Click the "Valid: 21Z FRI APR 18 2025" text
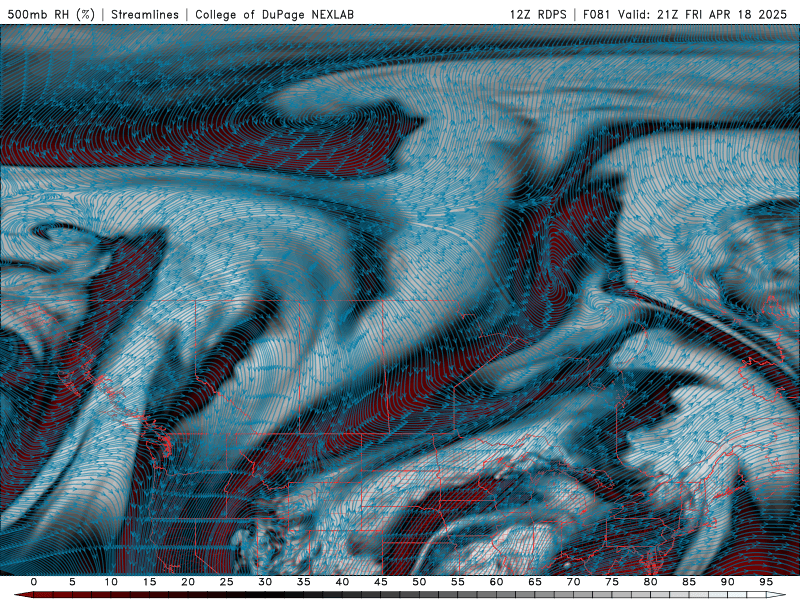This screenshot has width=800, height=600. click(703, 14)
